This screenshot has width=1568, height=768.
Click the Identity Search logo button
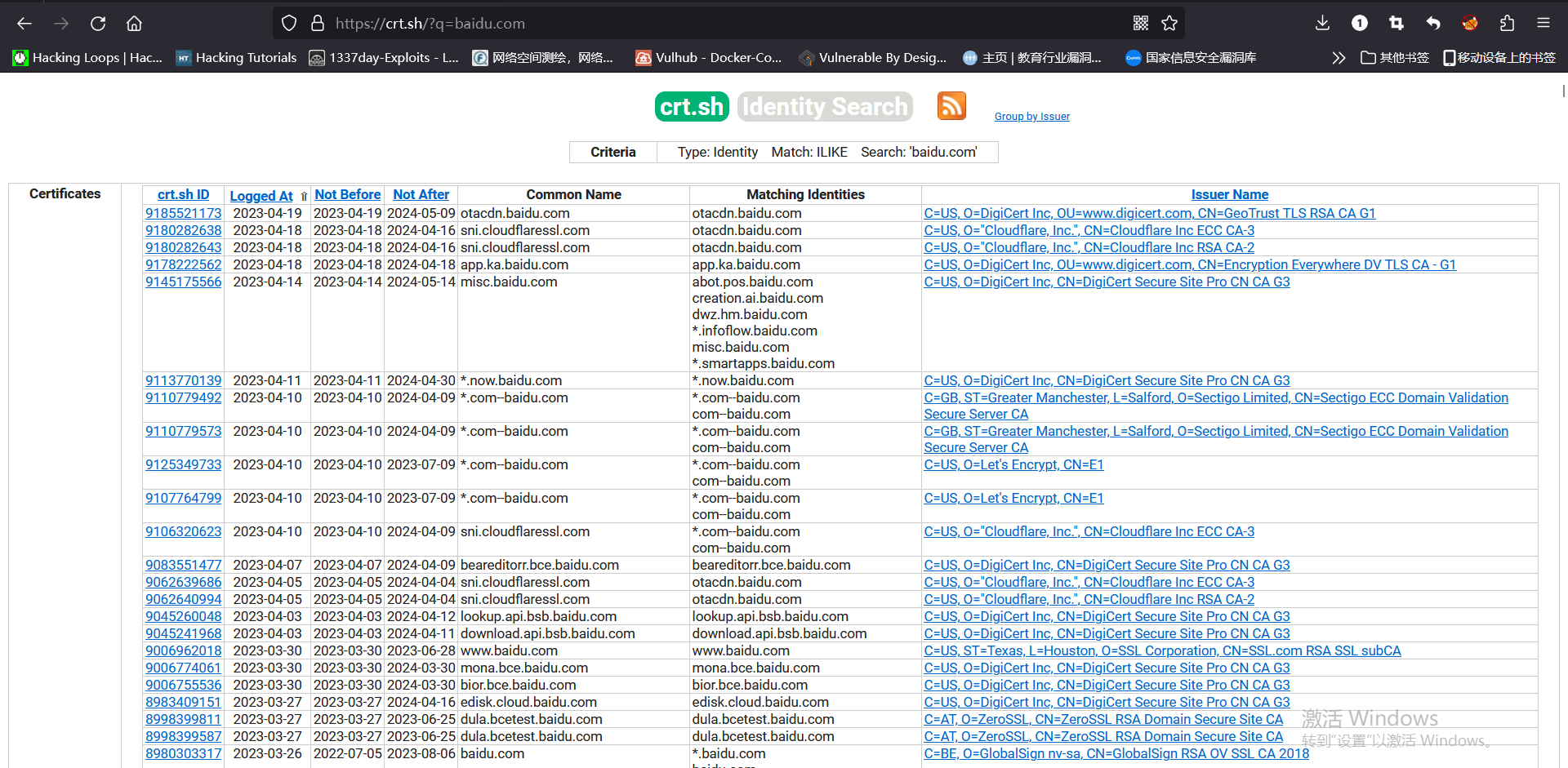[x=825, y=107]
